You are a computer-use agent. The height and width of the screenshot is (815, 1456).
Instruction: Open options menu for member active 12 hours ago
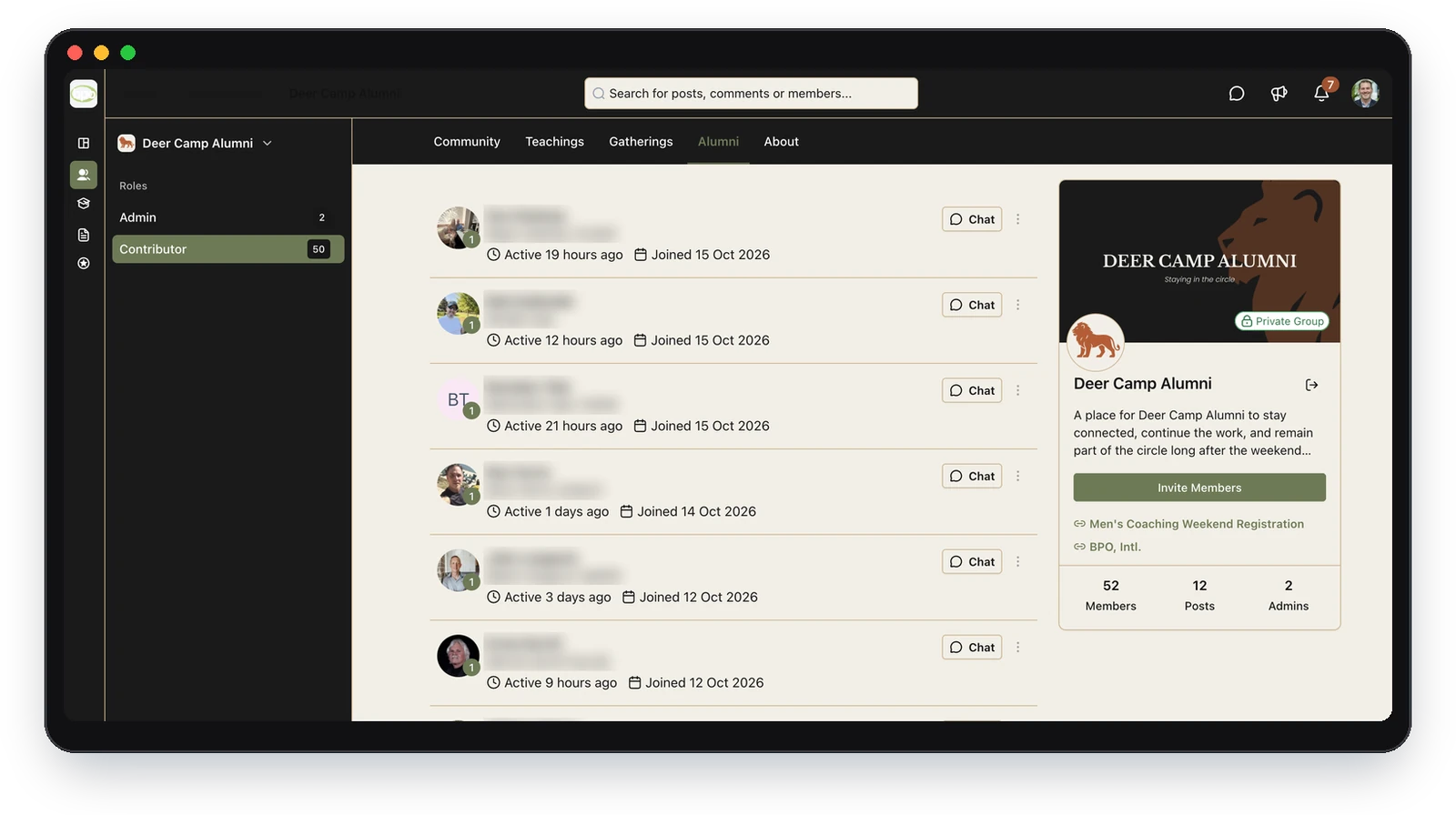(x=1017, y=305)
